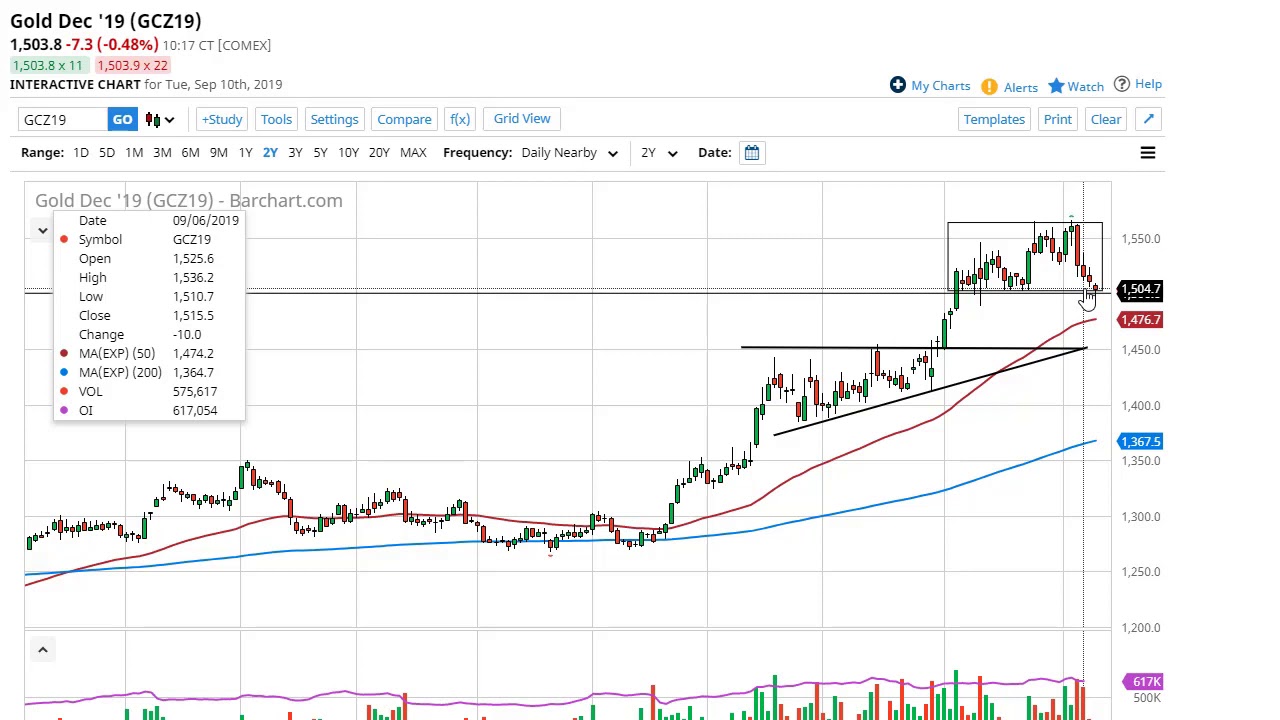This screenshot has width=1280, height=720.
Task: Click the Watch link
Action: [x=1085, y=87]
